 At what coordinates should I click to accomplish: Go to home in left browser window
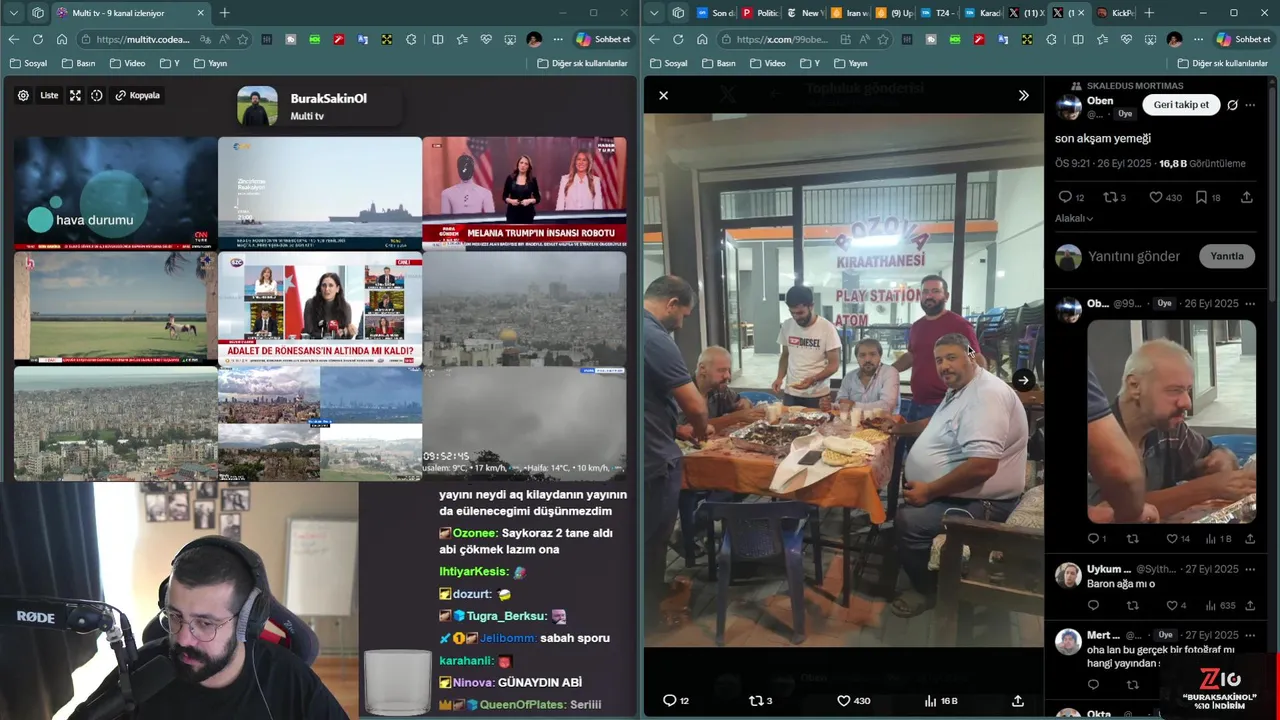pos(62,40)
